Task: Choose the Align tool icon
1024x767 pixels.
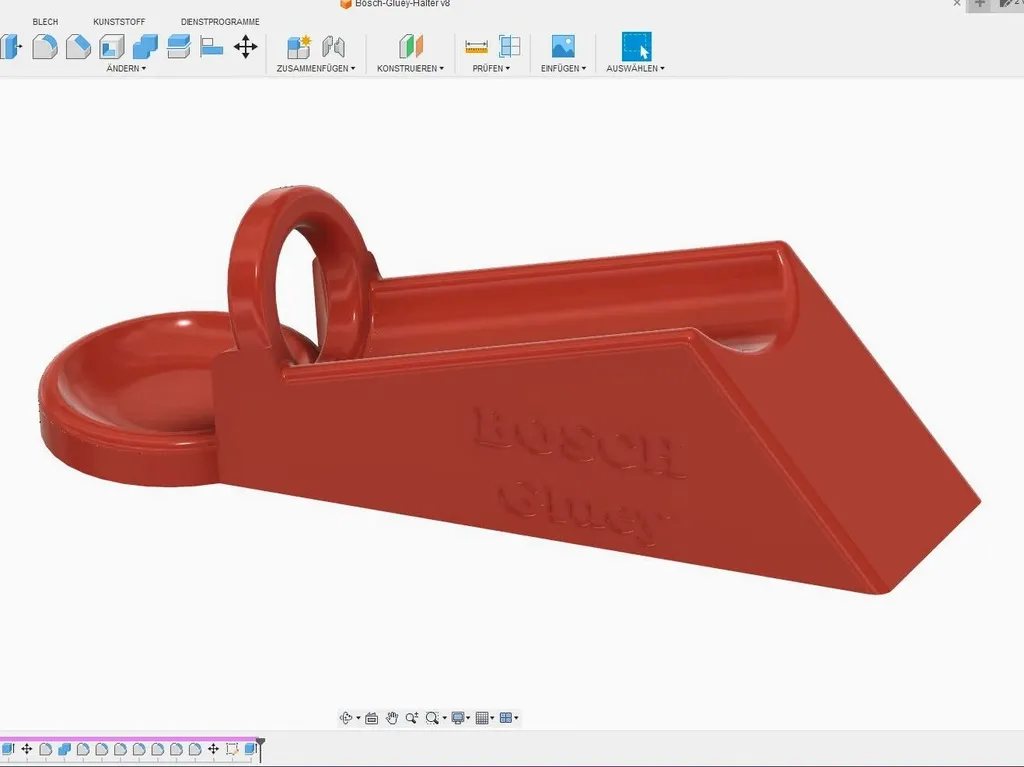Action: point(212,46)
